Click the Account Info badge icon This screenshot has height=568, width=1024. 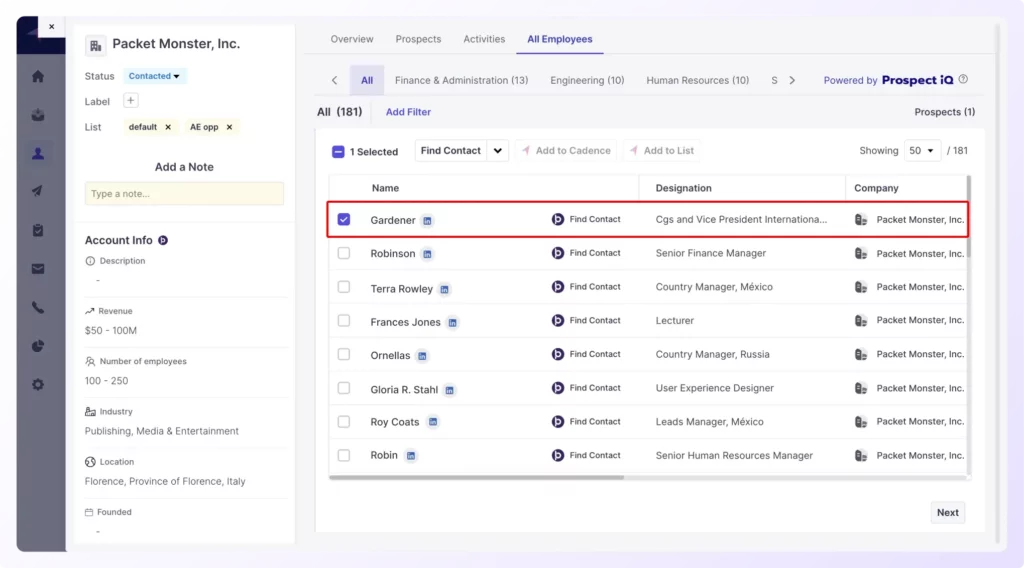point(163,240)
